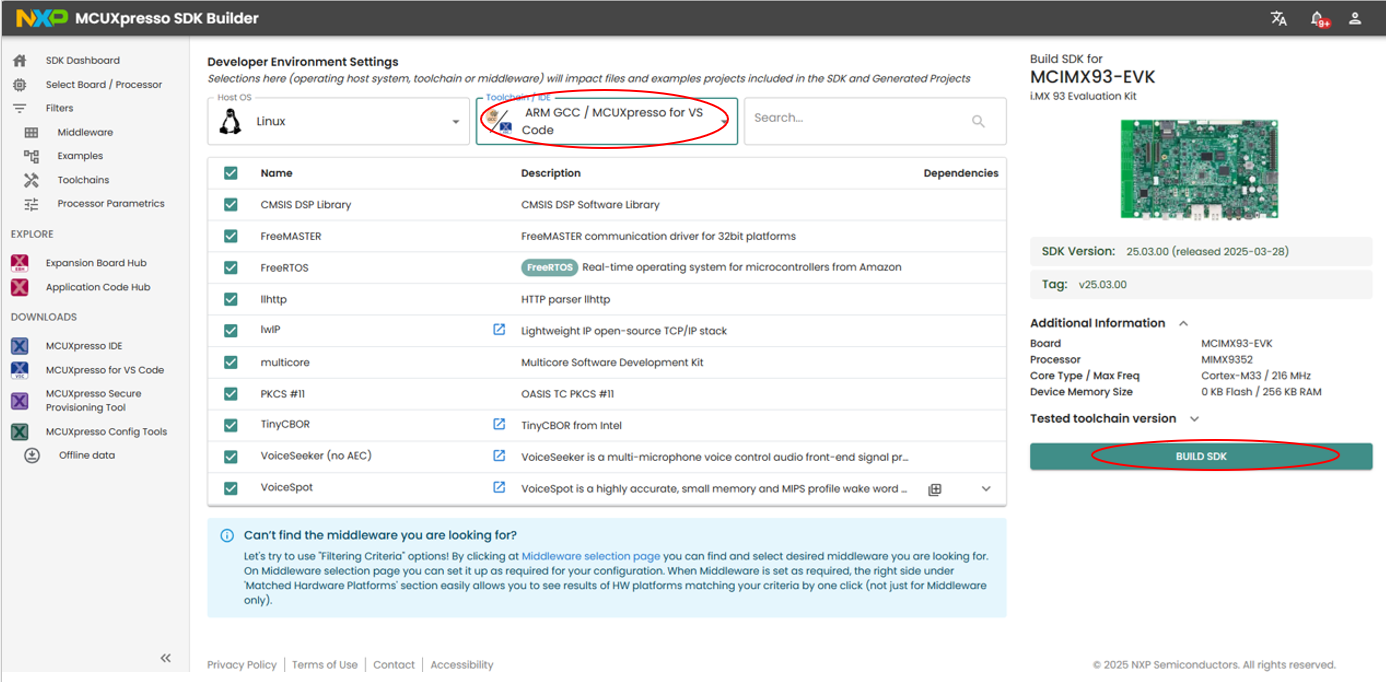Click the SDK Dashboard home icon
The image size is (1386, 682).
coord(19,60)
